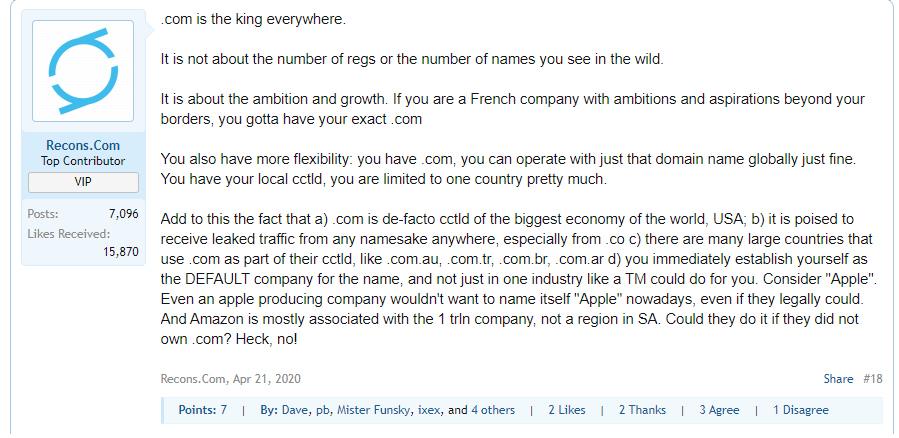Open the Apr 21, 2020 post permalink
The width and height of the screenshot is (899, 438).
269,379
